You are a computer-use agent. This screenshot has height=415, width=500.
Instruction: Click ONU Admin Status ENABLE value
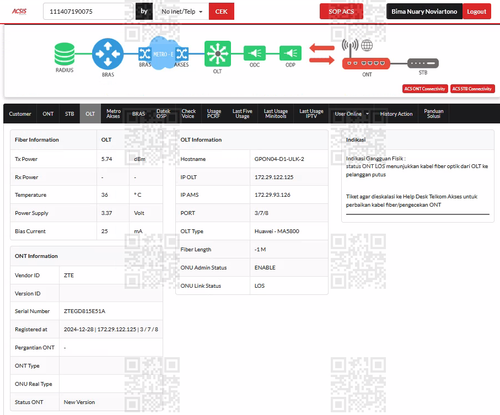265,268
